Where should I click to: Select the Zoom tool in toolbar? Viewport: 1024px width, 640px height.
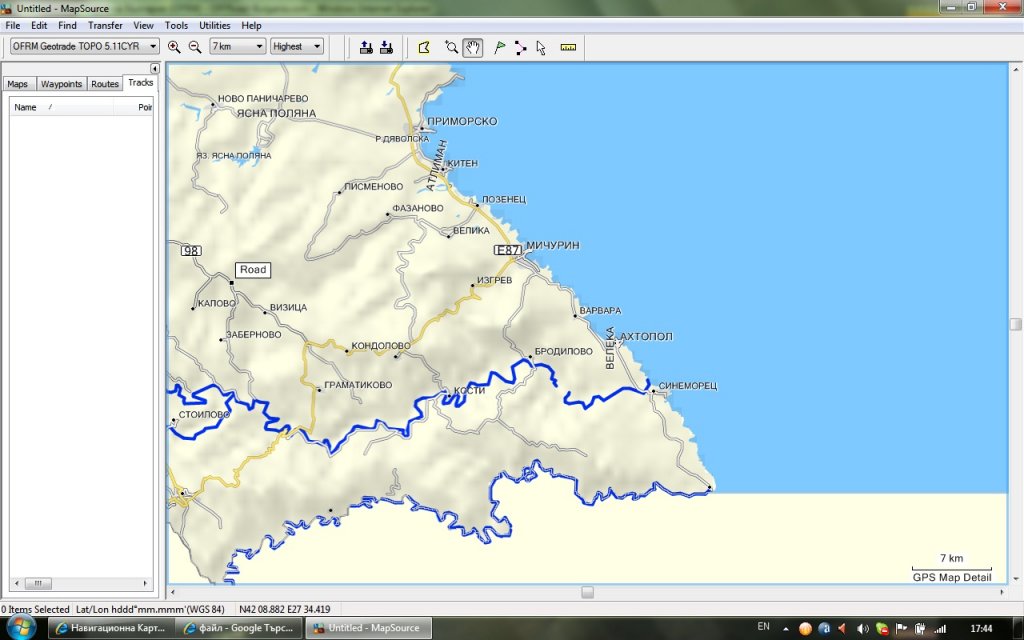(x=451, y=47)
